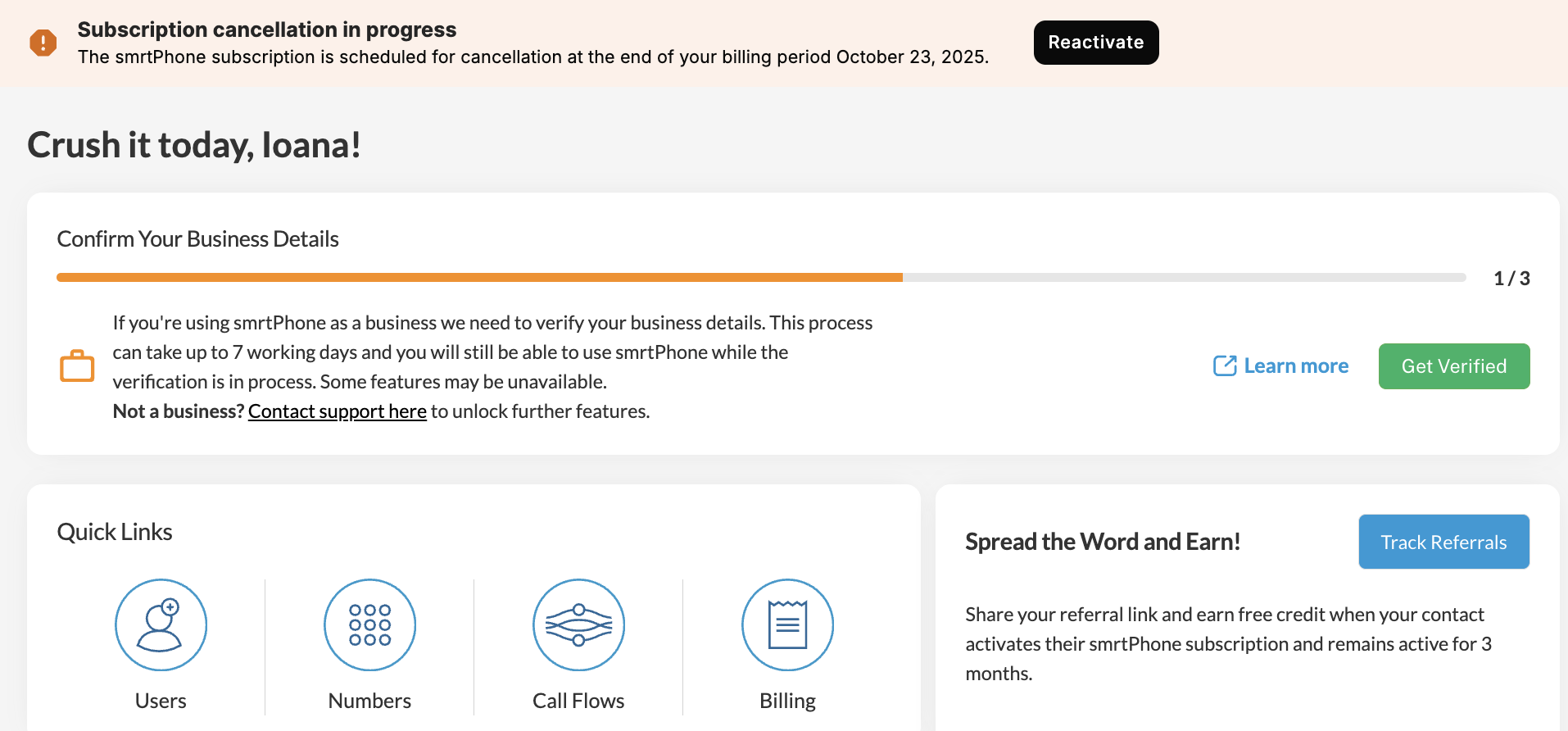Open the Users quick link icon
This screenshot has width=1568, height=731.
click(161, 625)
